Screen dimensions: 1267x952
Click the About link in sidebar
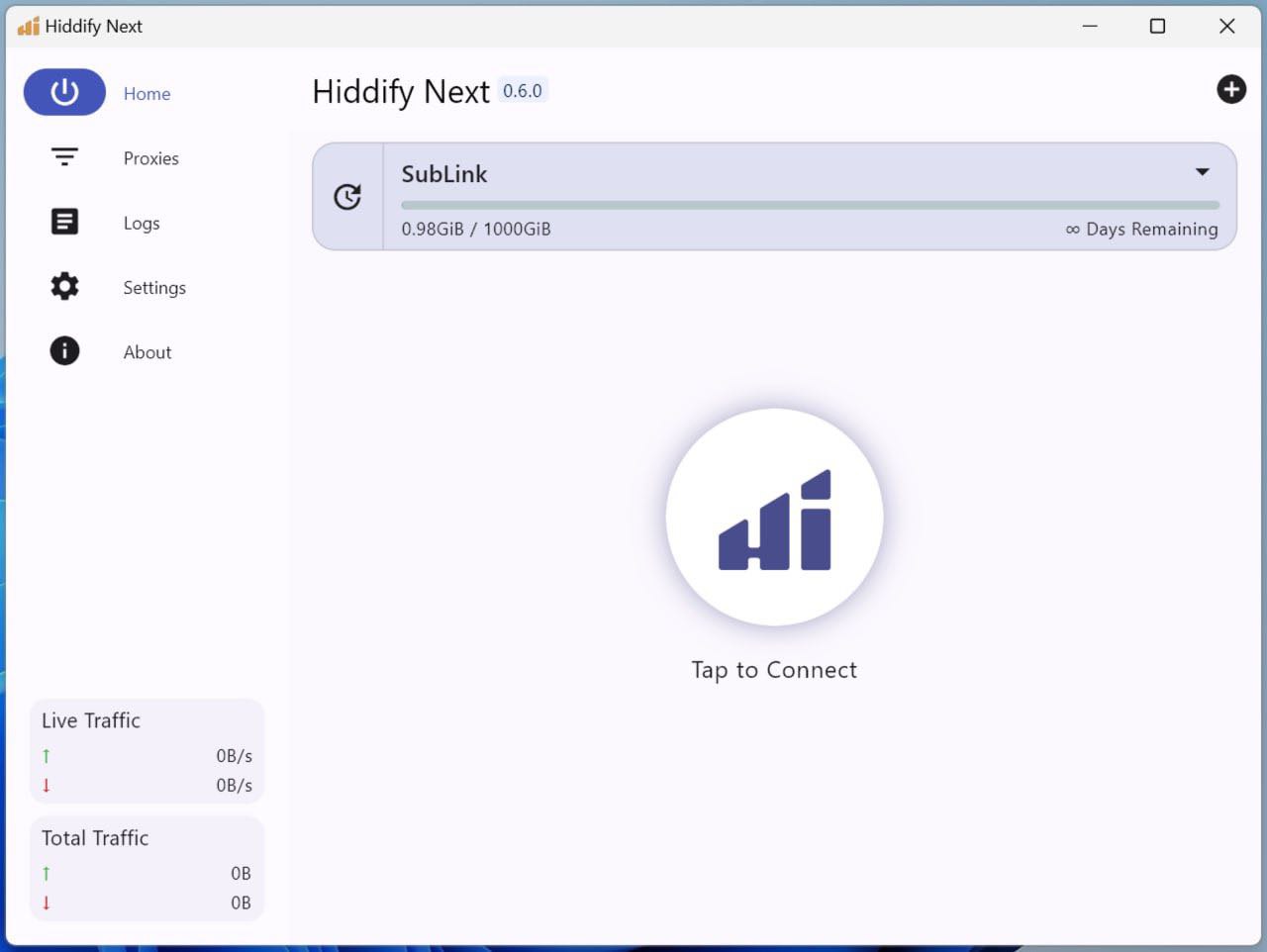click(x=146, y=351)
